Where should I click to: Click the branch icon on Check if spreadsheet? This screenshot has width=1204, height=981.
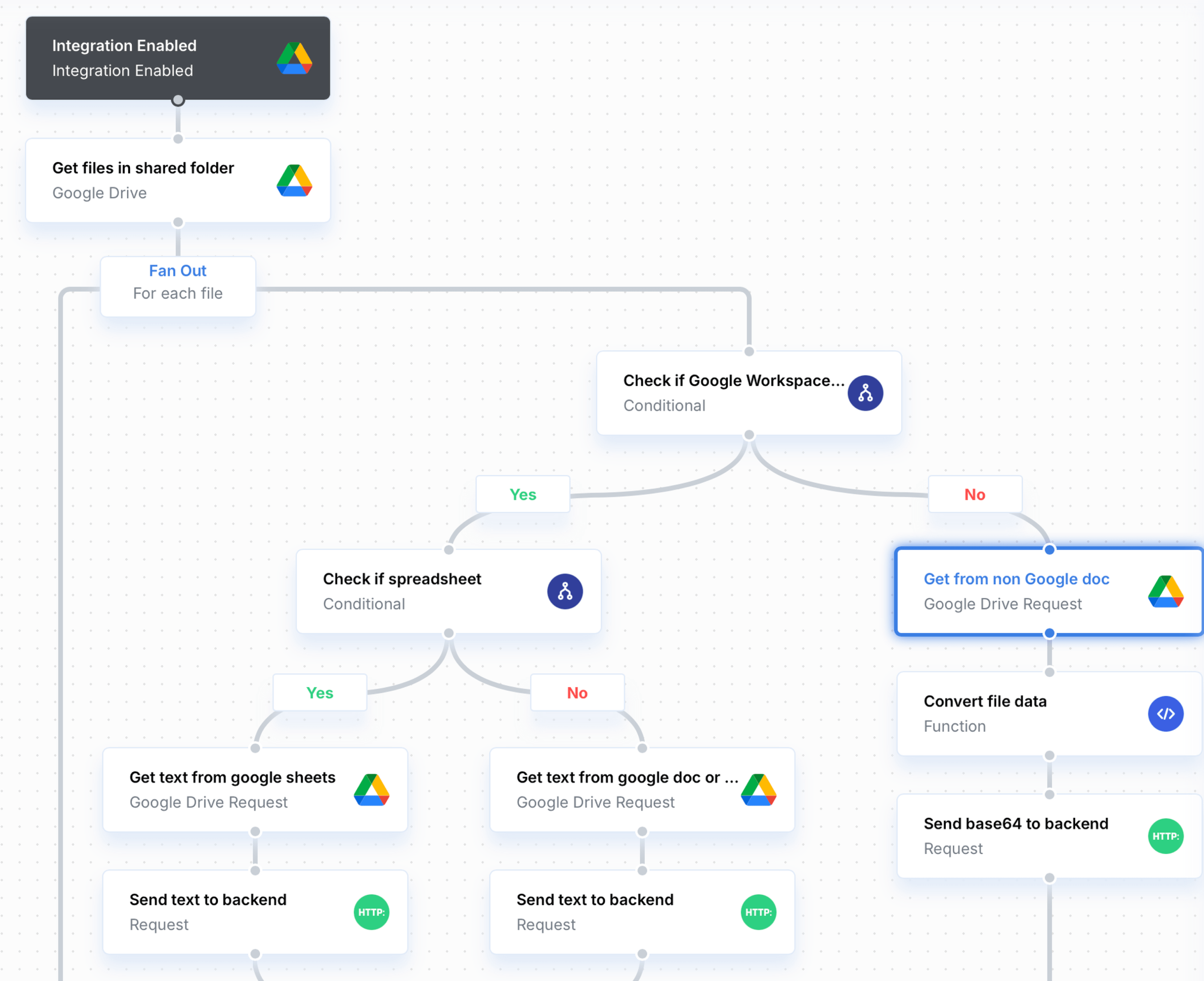(565, 592)
